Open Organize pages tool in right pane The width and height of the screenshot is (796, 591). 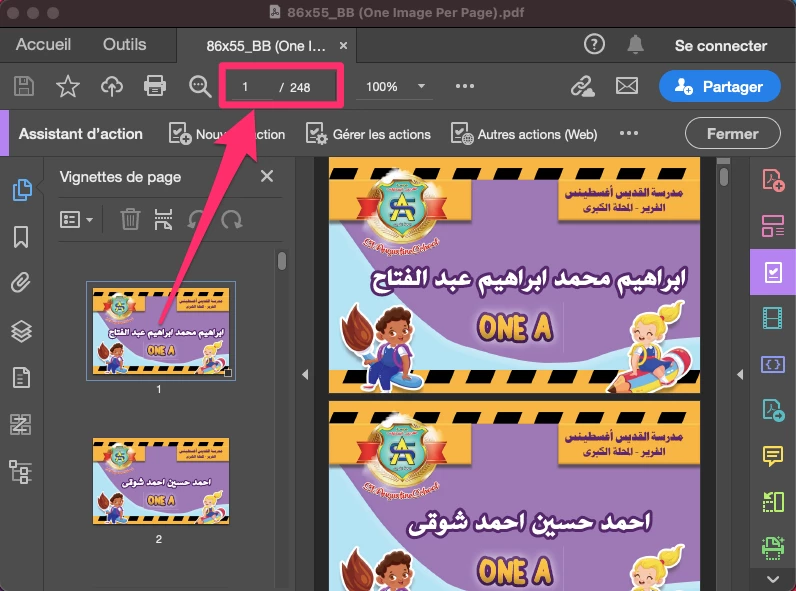(773, 226)
